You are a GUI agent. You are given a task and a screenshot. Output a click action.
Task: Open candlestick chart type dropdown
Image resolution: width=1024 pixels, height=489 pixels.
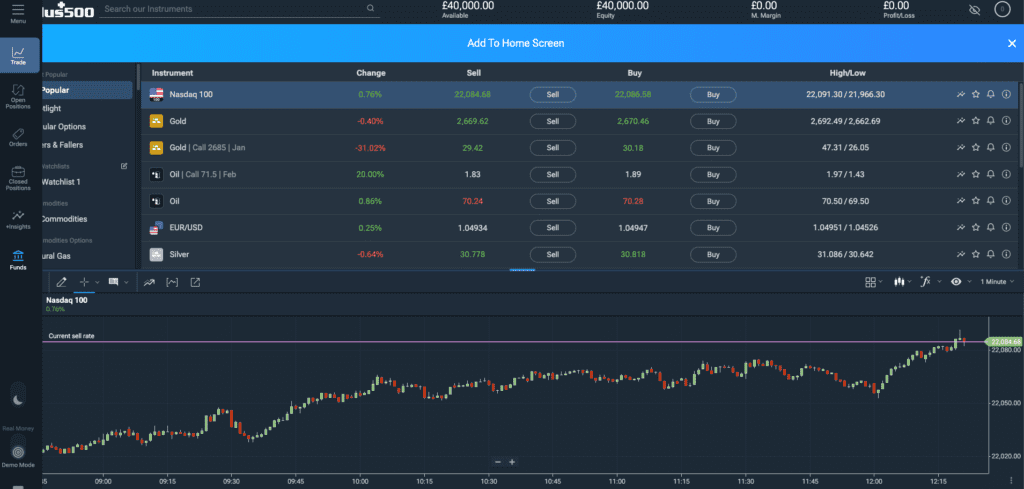coord(903,282)
